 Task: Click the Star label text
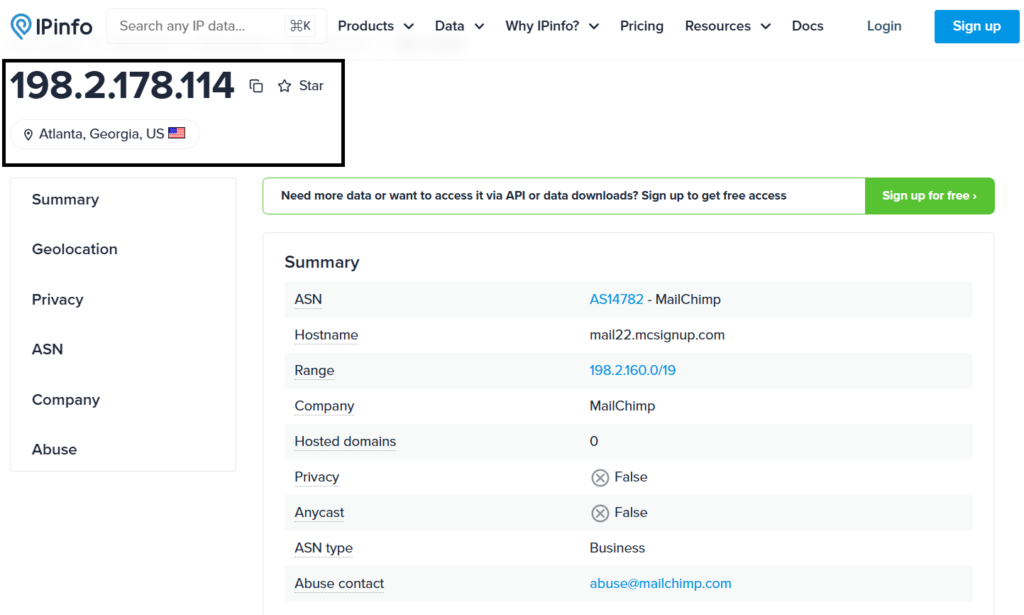pos(311,86)
